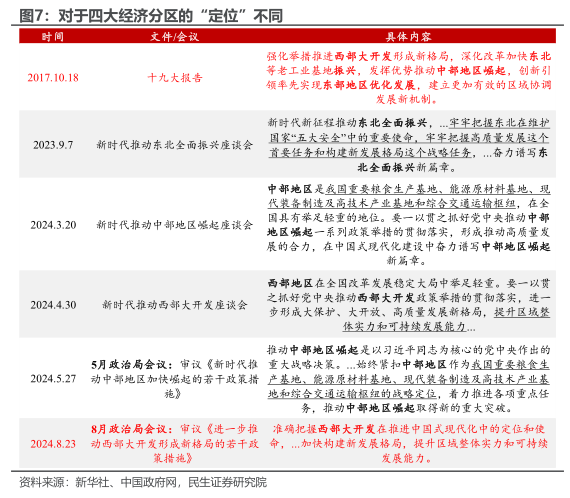Click the 十九大报告 cell
Screen dimensions: 570x498
[175, 78]
